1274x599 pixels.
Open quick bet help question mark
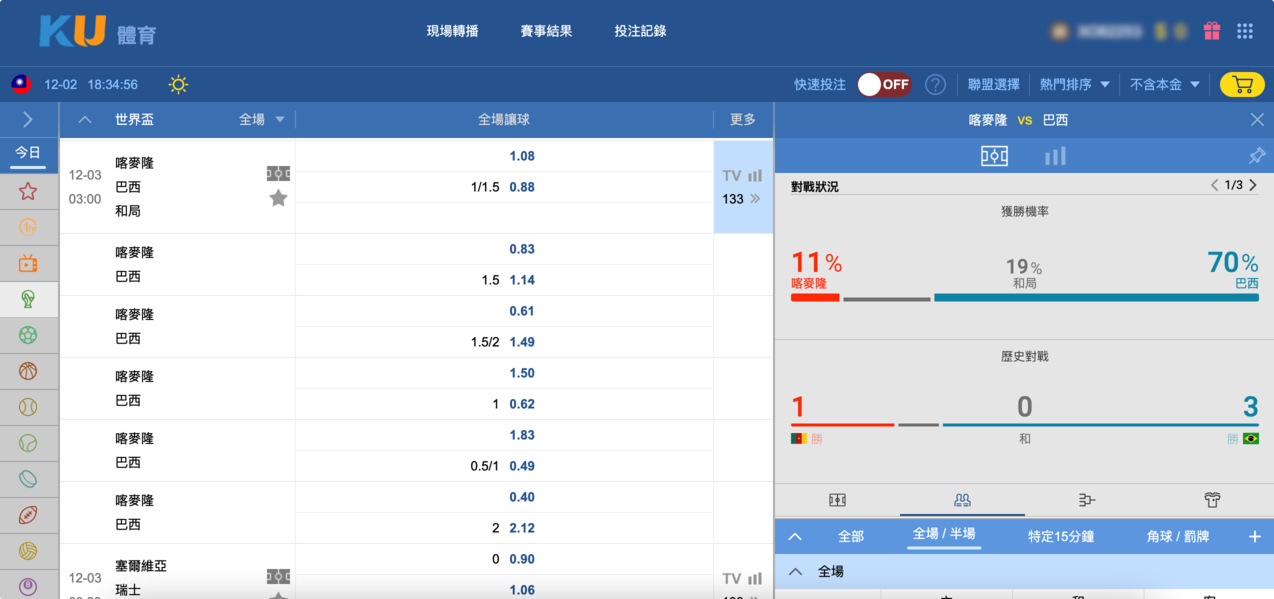pos(935,85)
